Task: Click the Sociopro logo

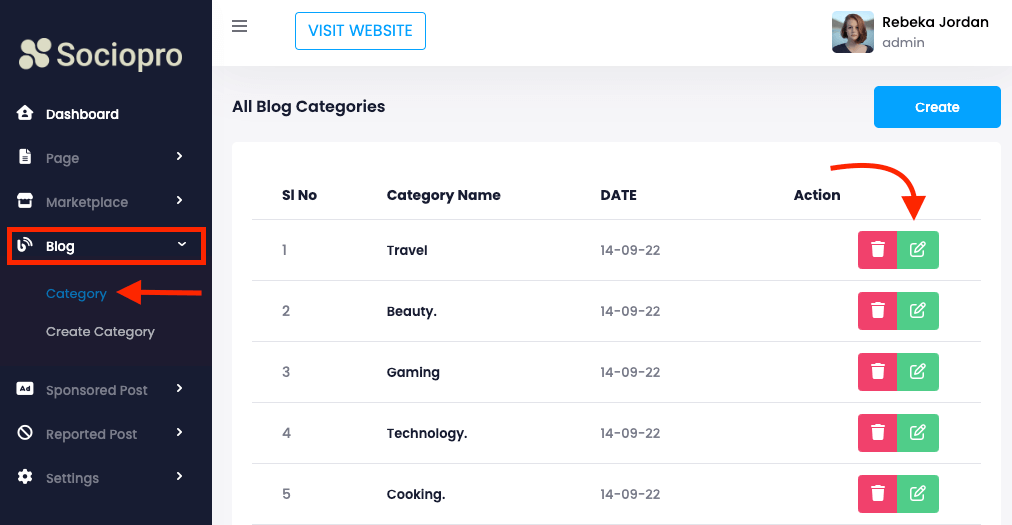Action: tap(101, 54)
